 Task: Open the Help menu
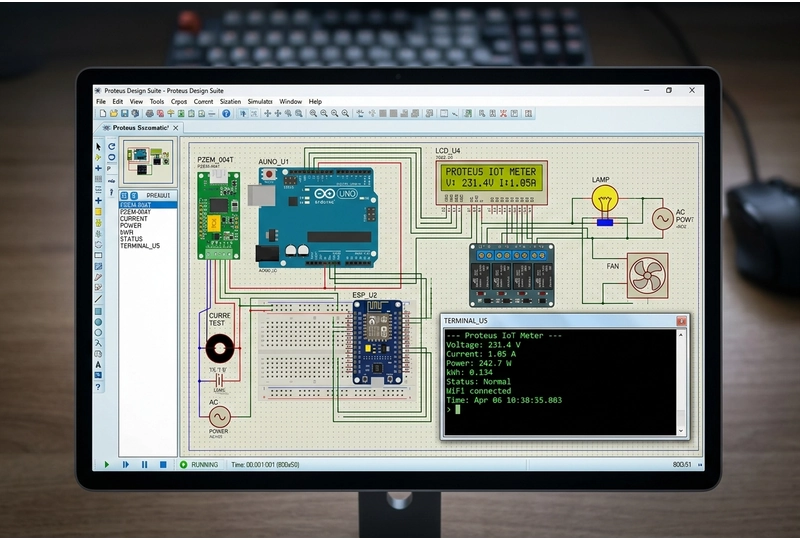click(315, 102)
